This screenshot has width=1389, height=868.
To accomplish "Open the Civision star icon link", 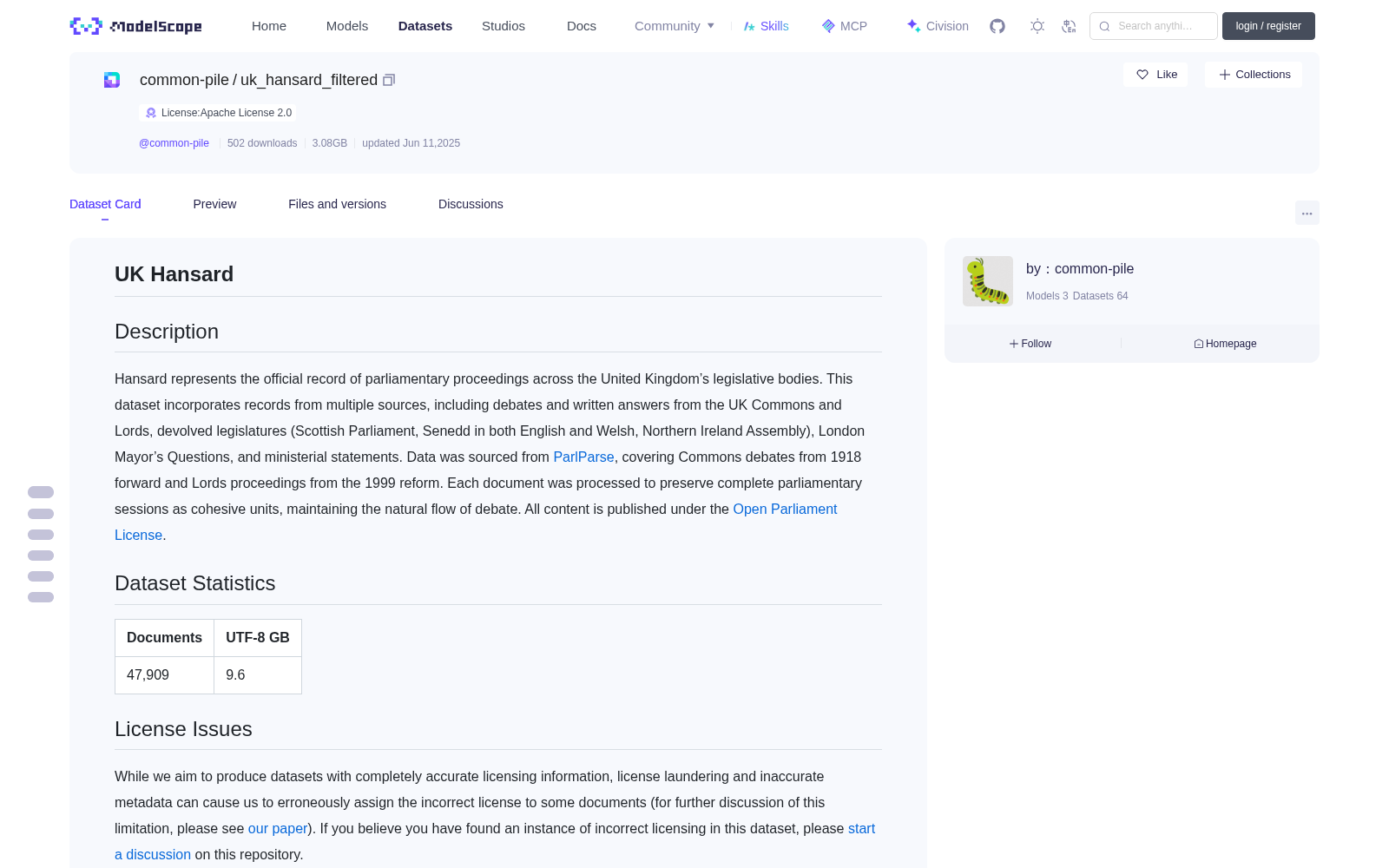I will click(x=938, y=26).
